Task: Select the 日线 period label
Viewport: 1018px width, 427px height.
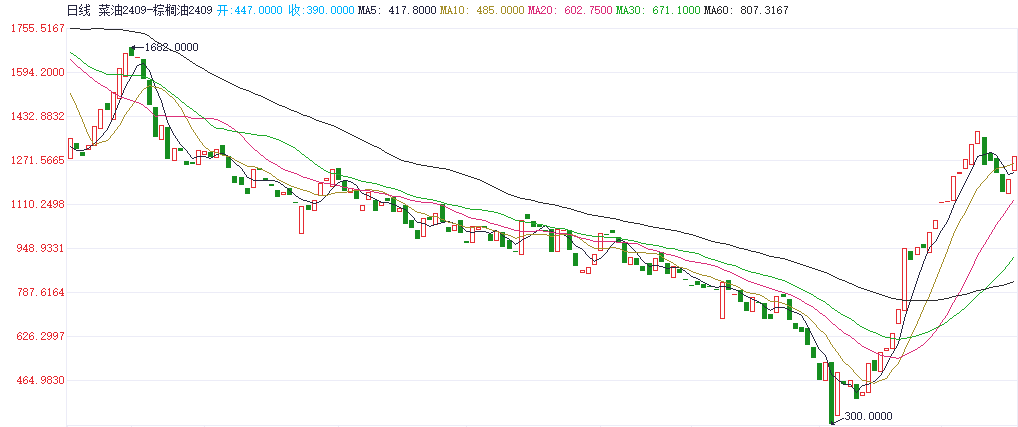Action: tap(80, 10)
